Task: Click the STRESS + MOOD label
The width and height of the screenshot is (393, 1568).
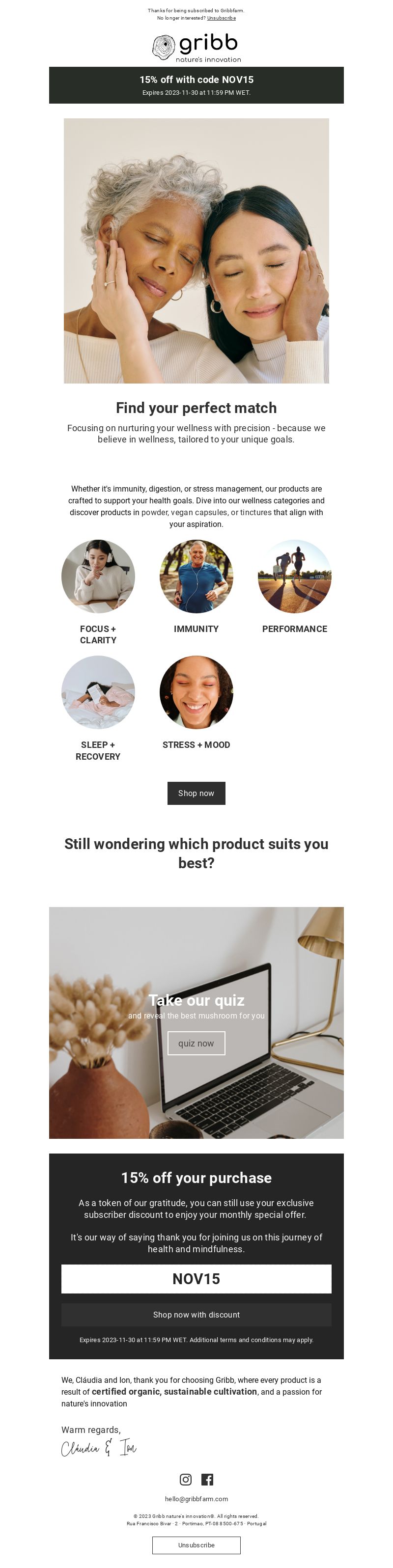Action: (x=196, y=745)
